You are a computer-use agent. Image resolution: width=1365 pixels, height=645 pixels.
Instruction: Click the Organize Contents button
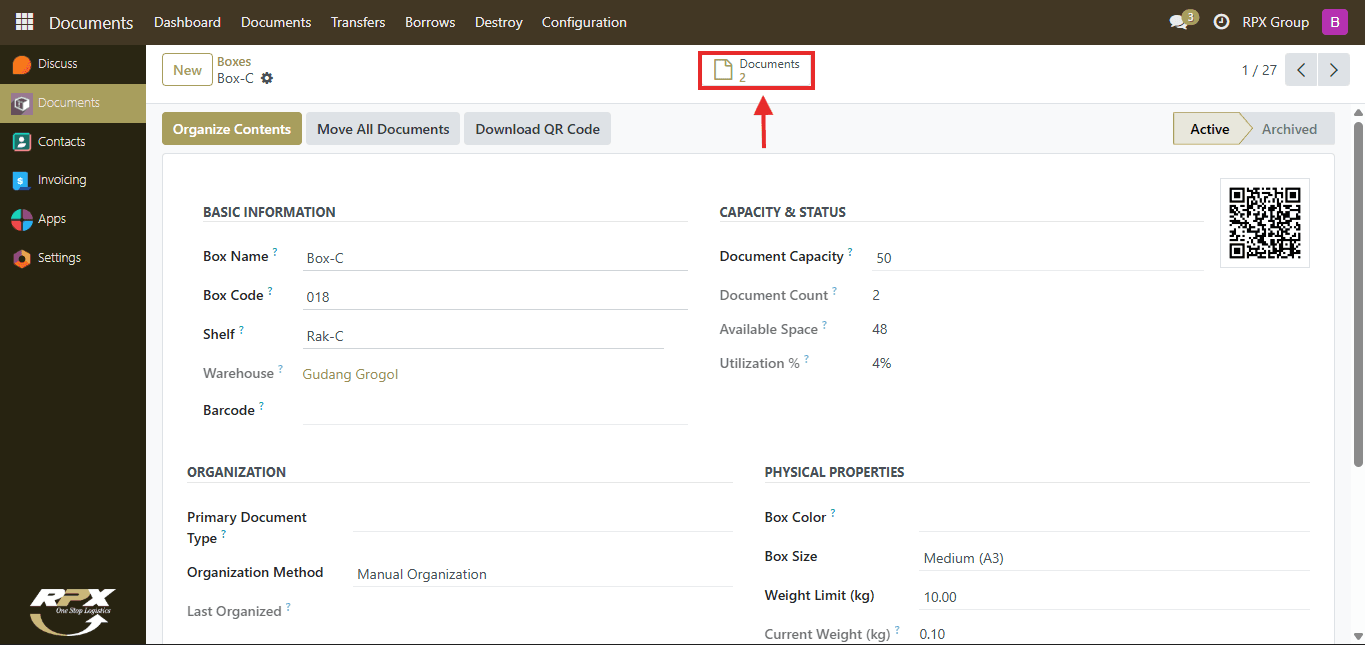tap(232, 129)
